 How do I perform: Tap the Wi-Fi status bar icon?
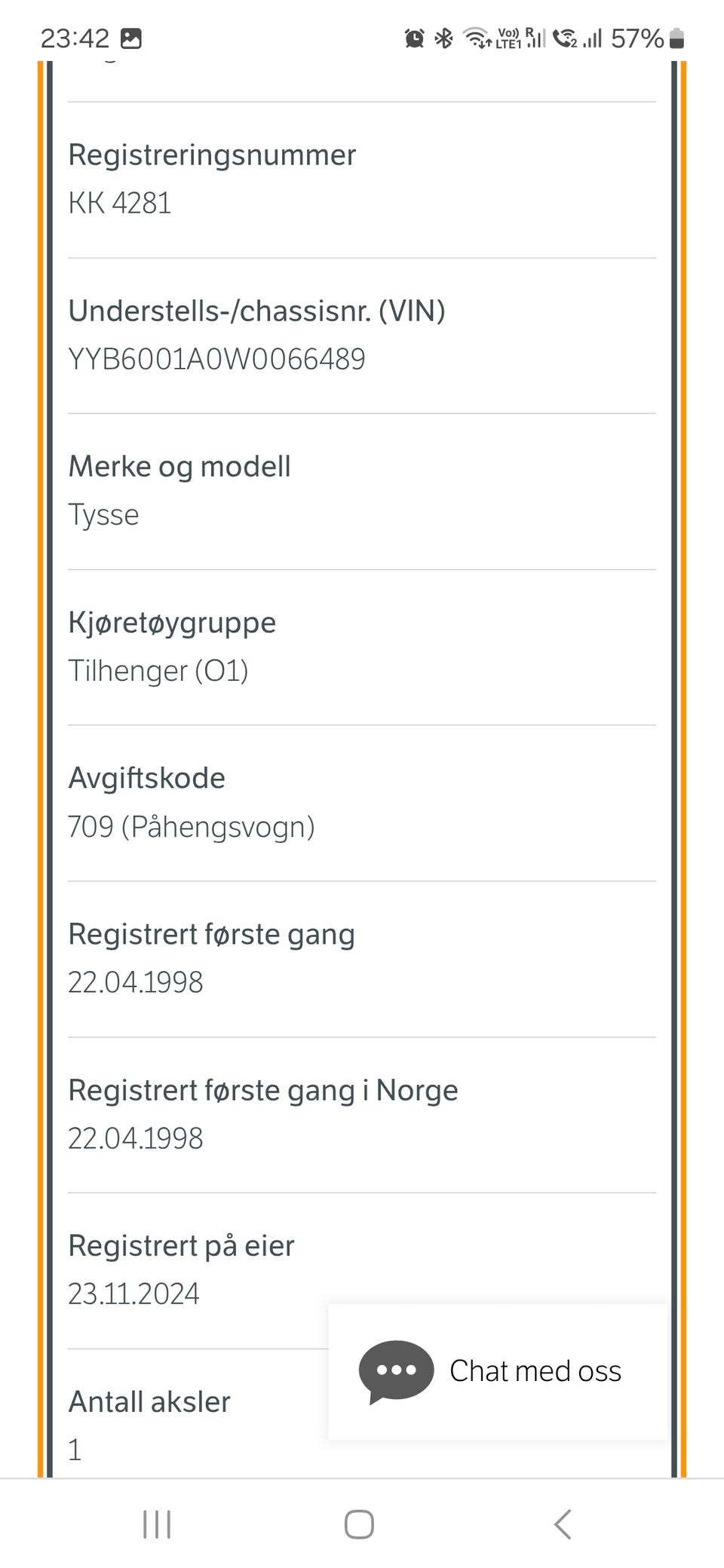coord(477,38)
